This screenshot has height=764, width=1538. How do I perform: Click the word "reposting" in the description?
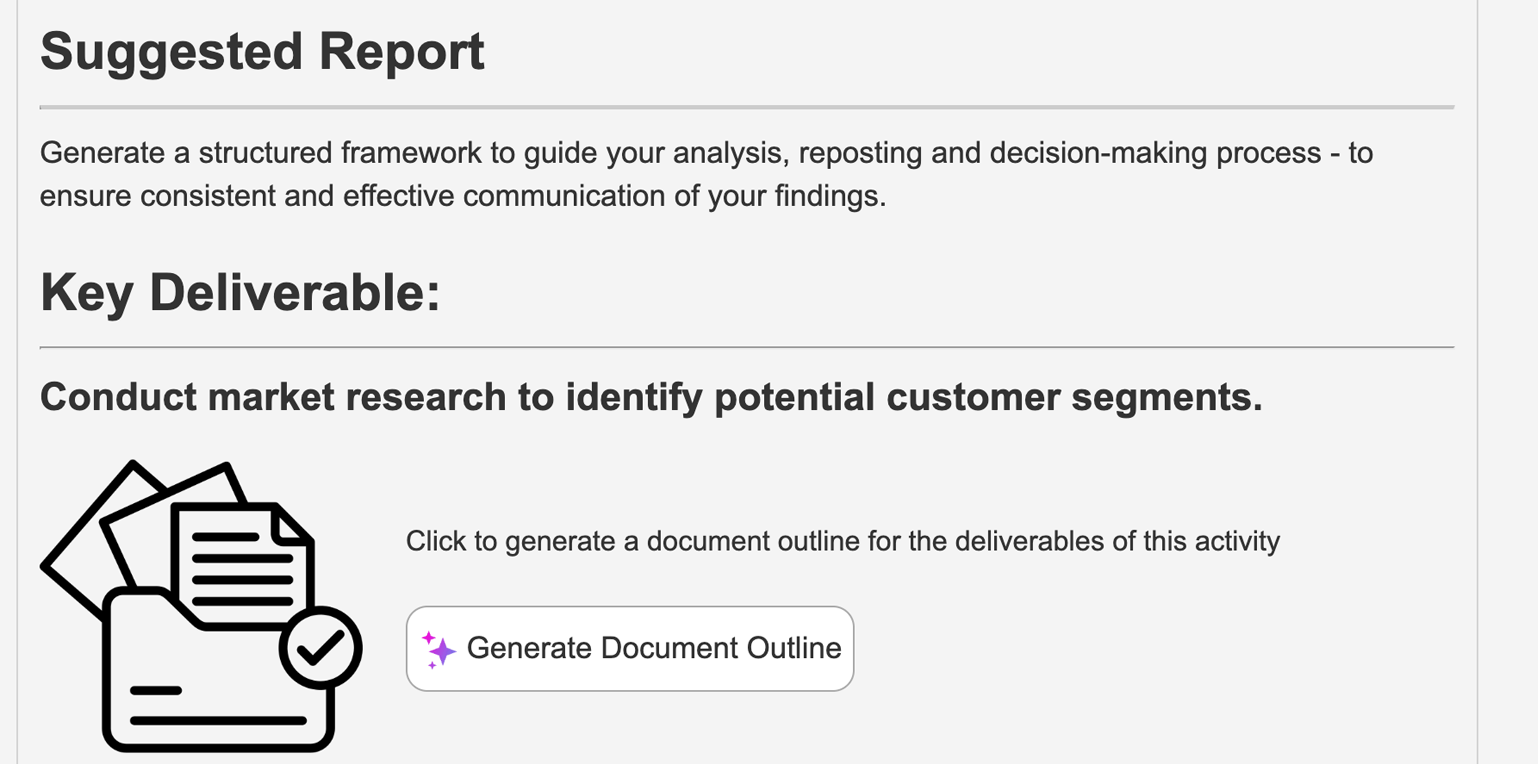(860, 153)
